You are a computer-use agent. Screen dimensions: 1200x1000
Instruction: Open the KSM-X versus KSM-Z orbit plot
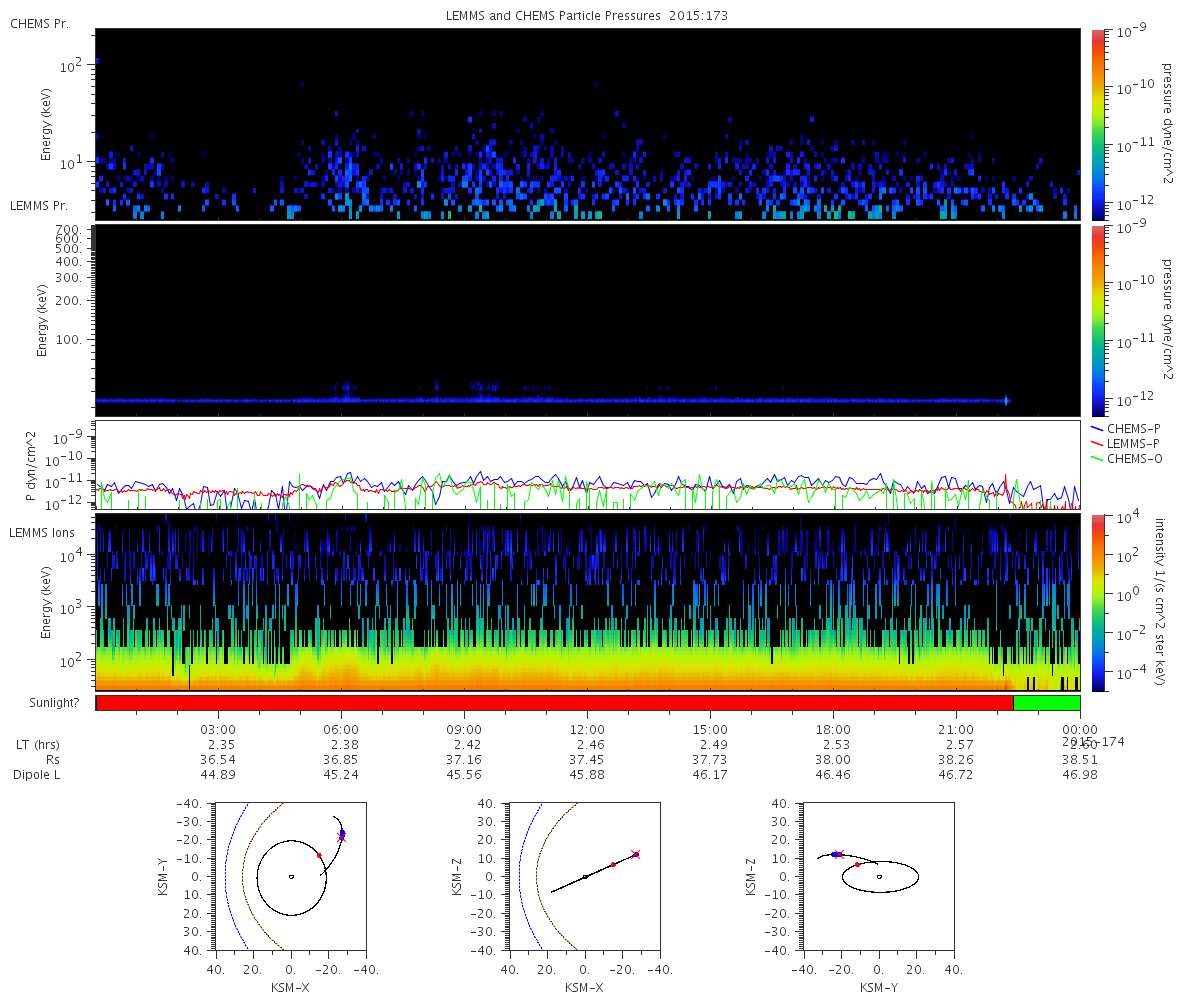[585, 876]
